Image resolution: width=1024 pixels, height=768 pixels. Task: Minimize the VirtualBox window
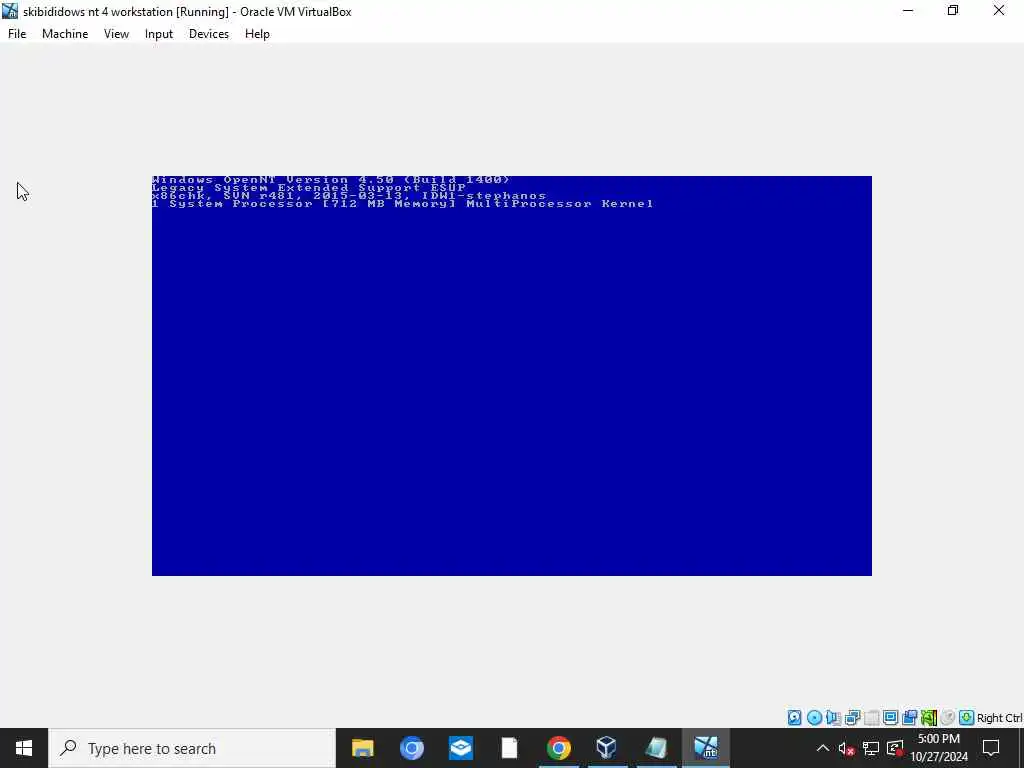908,11
